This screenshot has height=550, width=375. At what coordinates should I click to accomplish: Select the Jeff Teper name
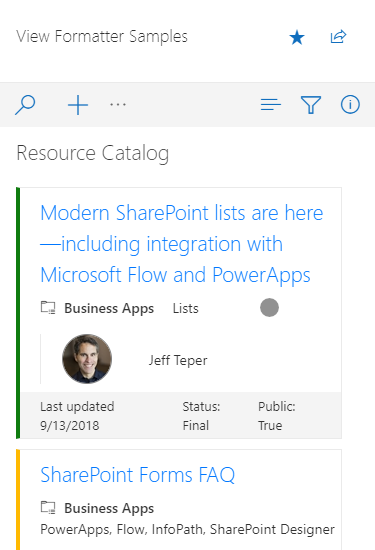pyautogui.click(x=178, y=360)
